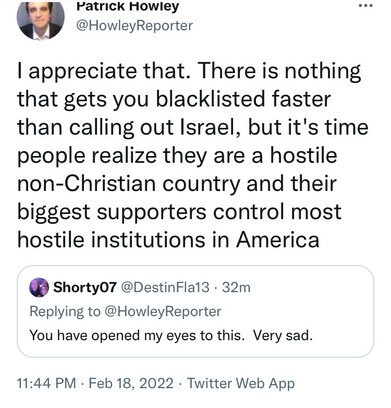Click the word "blacklisted" in the tweet
Screen dimensions: 391x408
[211, 99]
